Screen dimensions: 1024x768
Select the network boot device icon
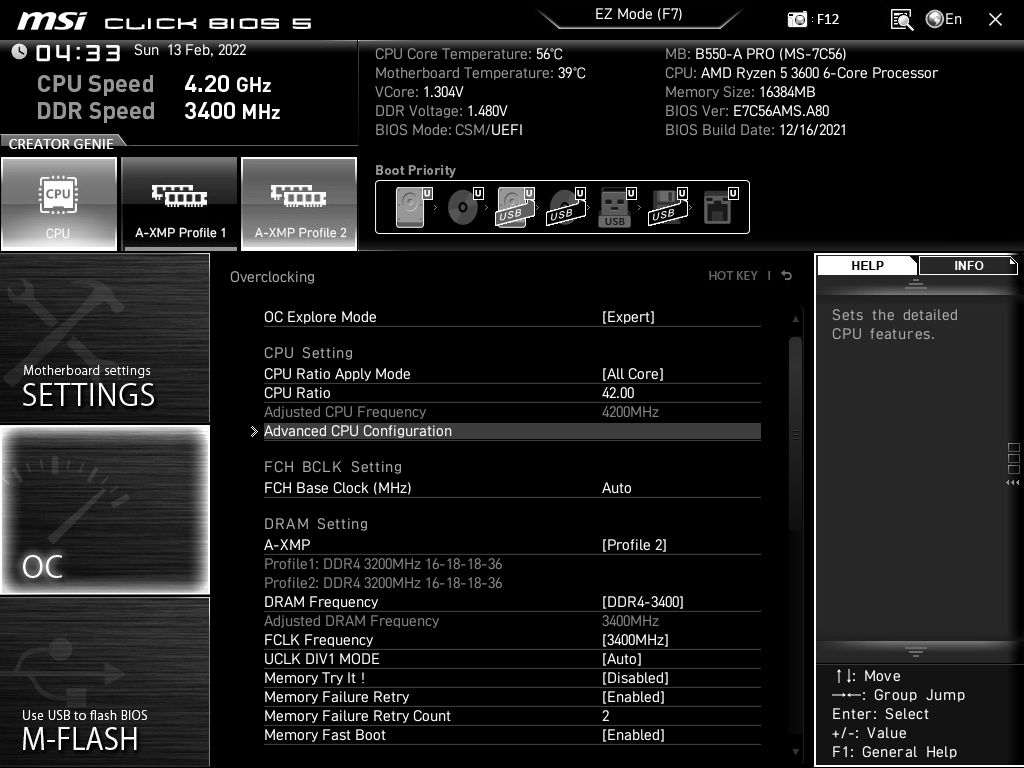coord(718,208)
